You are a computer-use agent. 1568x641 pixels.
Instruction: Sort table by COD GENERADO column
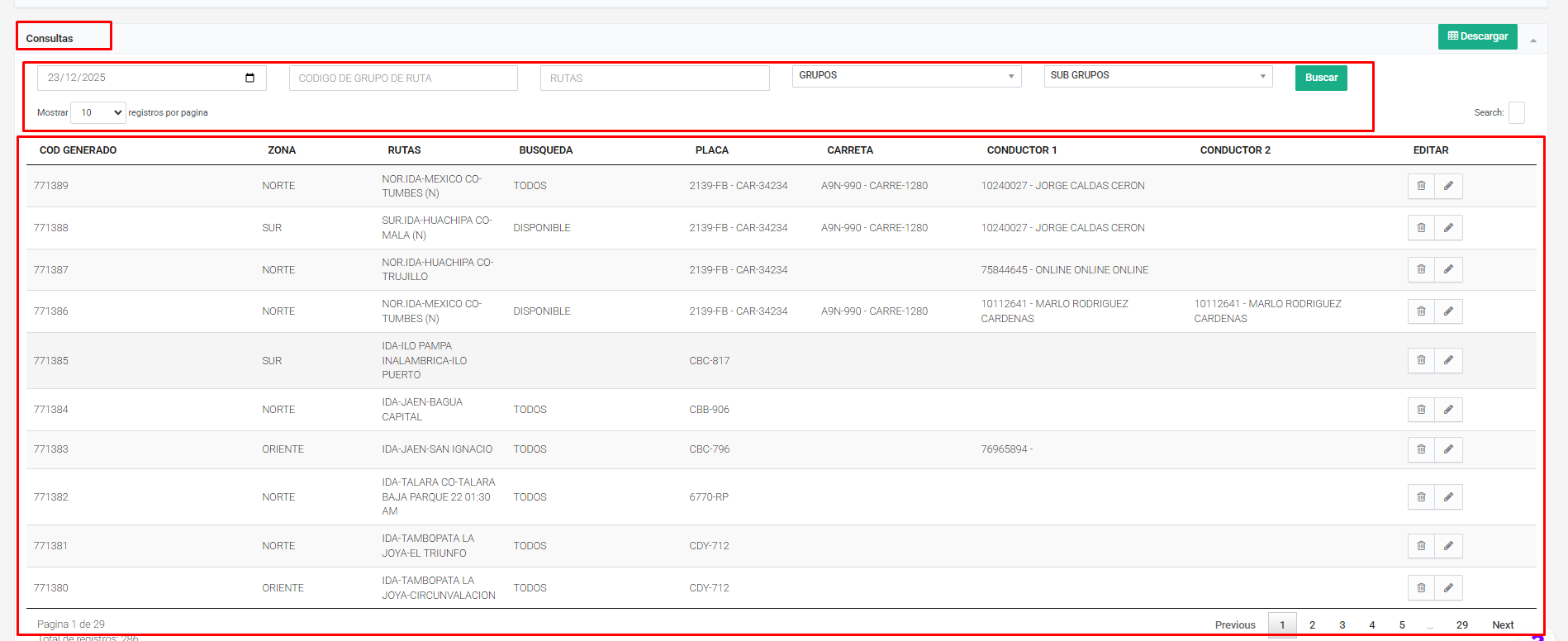pos(78,150)
